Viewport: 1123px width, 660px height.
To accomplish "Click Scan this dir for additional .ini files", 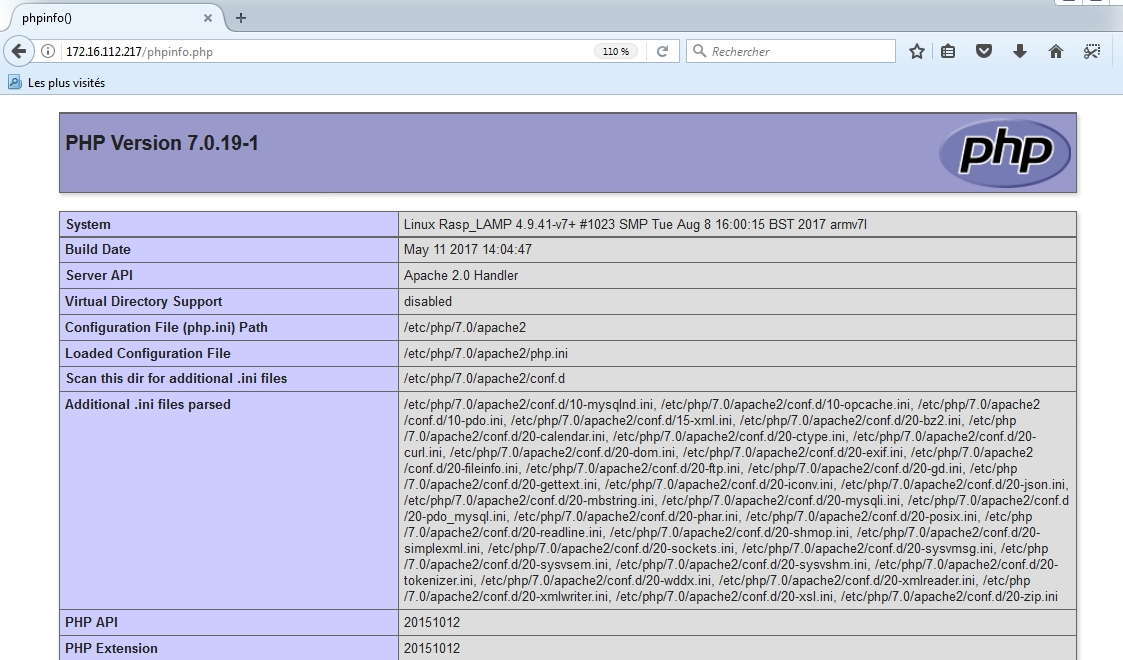I will [x=176, y=379].
